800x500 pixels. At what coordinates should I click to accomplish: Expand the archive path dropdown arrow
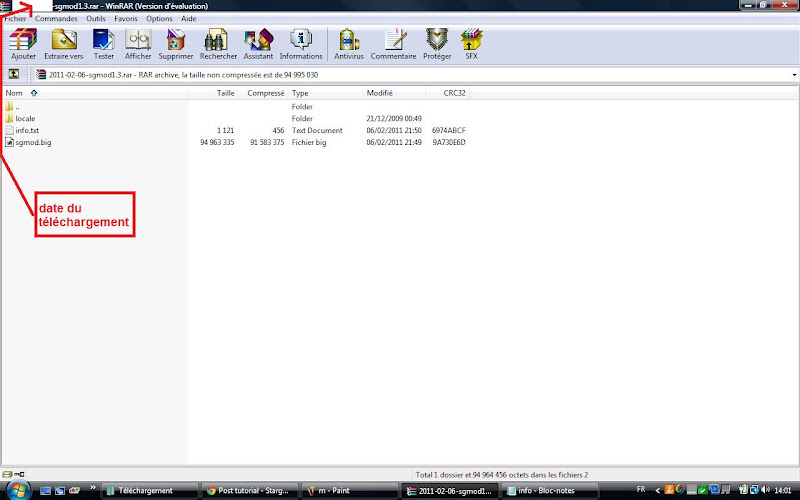(x=794, y=75)
